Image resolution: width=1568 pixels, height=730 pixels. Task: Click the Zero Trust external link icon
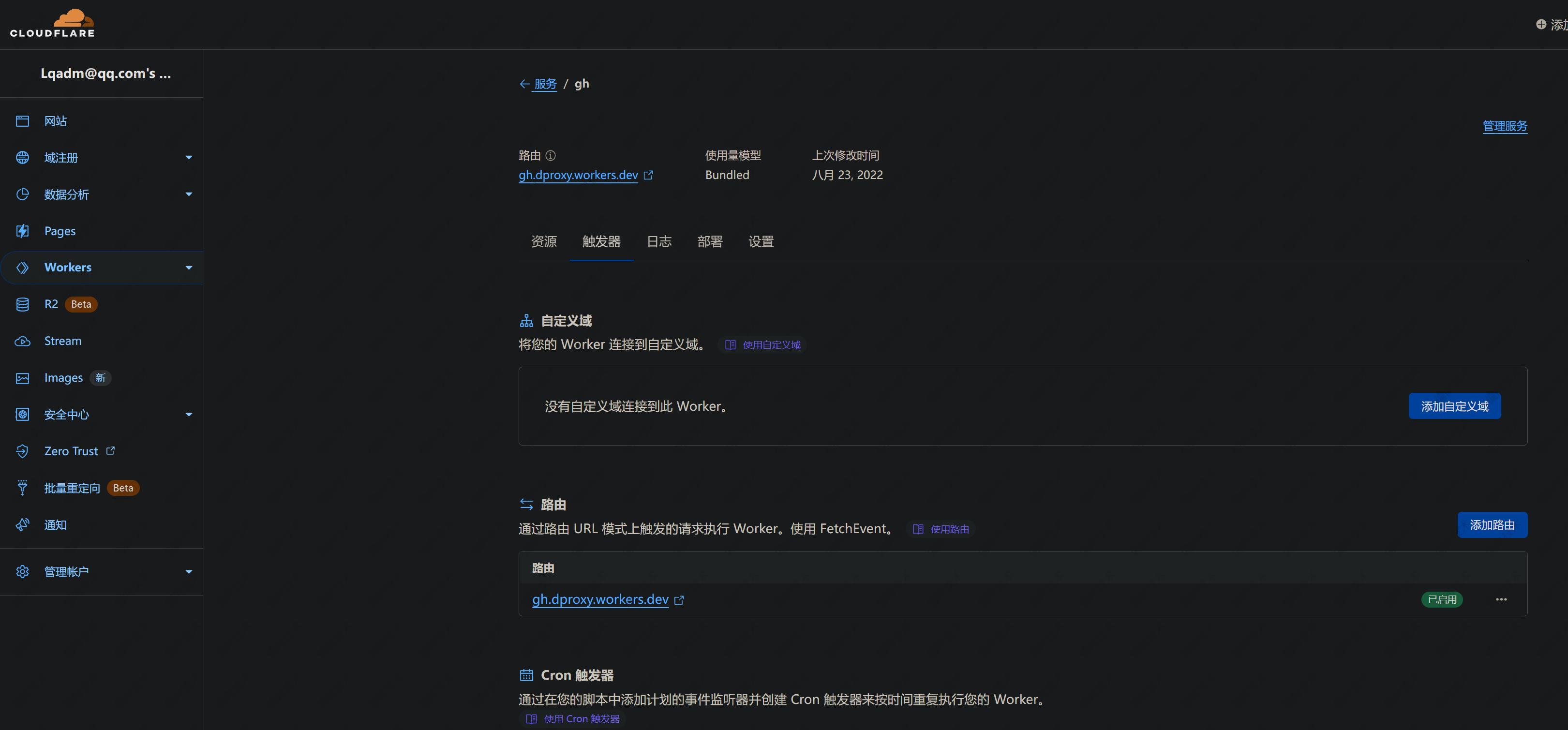coord(110,450)
